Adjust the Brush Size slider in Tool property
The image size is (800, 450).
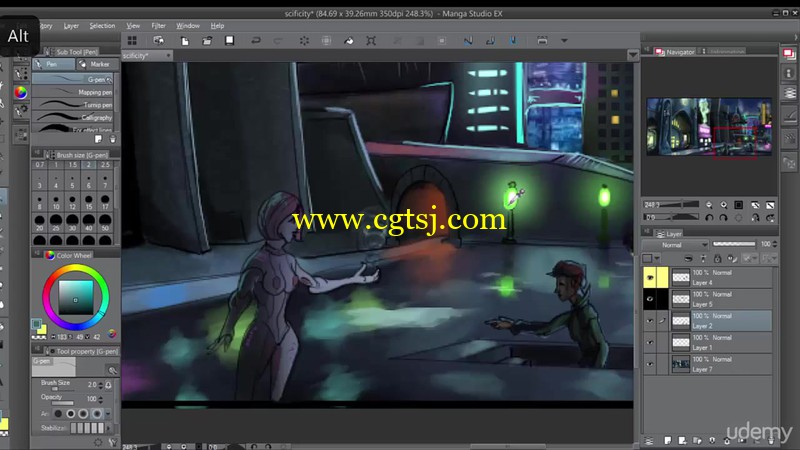pos(61,389)
